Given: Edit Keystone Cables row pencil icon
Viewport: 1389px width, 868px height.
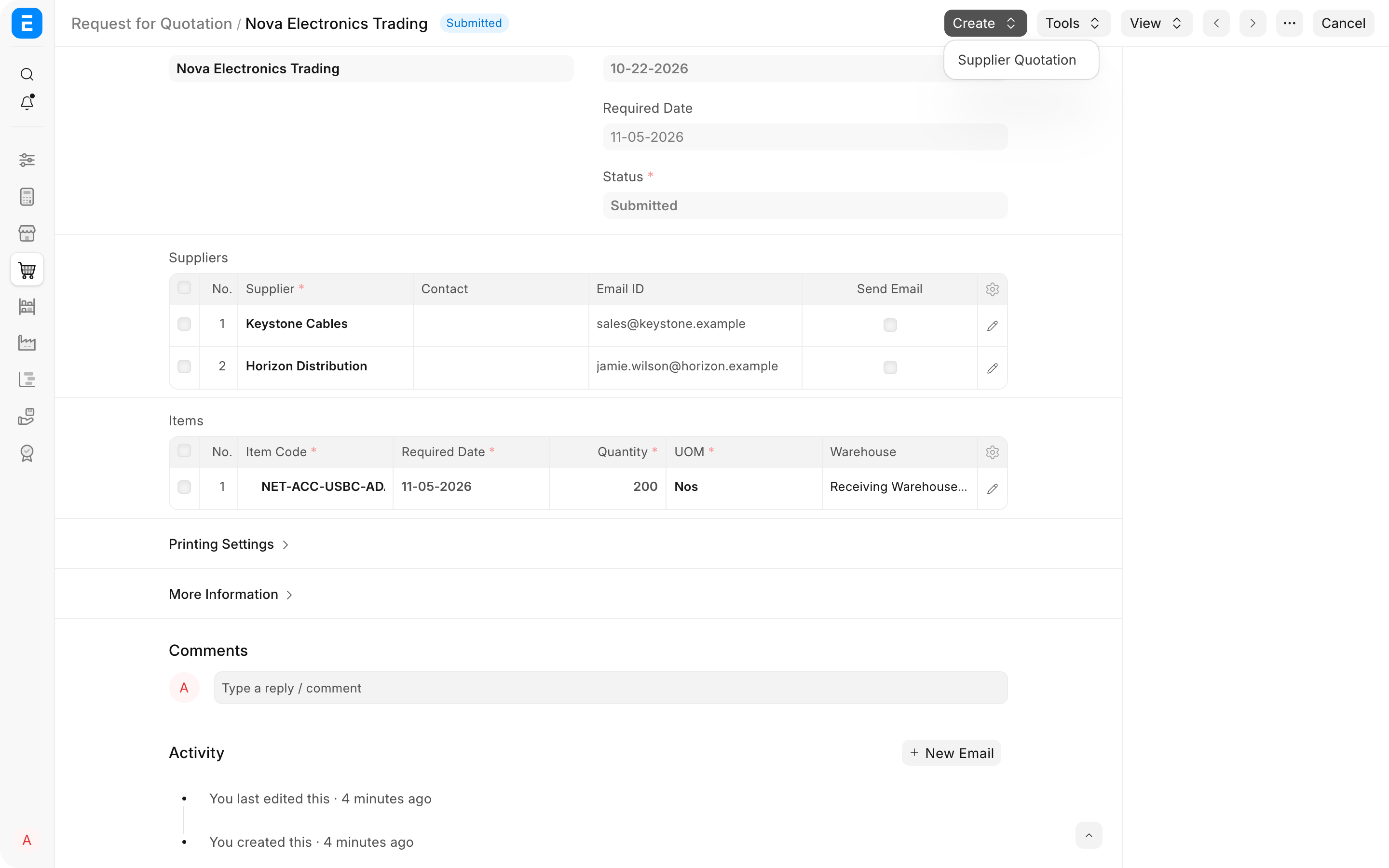Looking at the screenshot, I should (993, 326).
